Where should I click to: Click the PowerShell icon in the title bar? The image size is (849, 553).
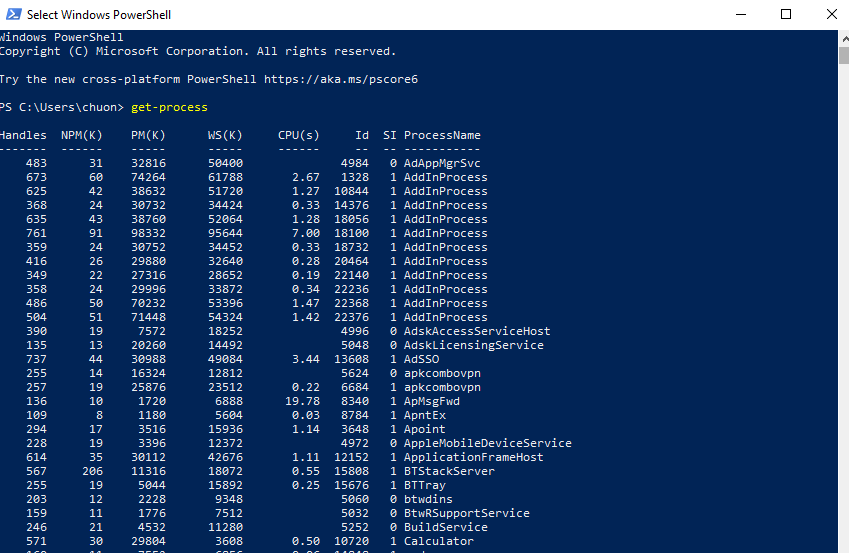(12, 14)
